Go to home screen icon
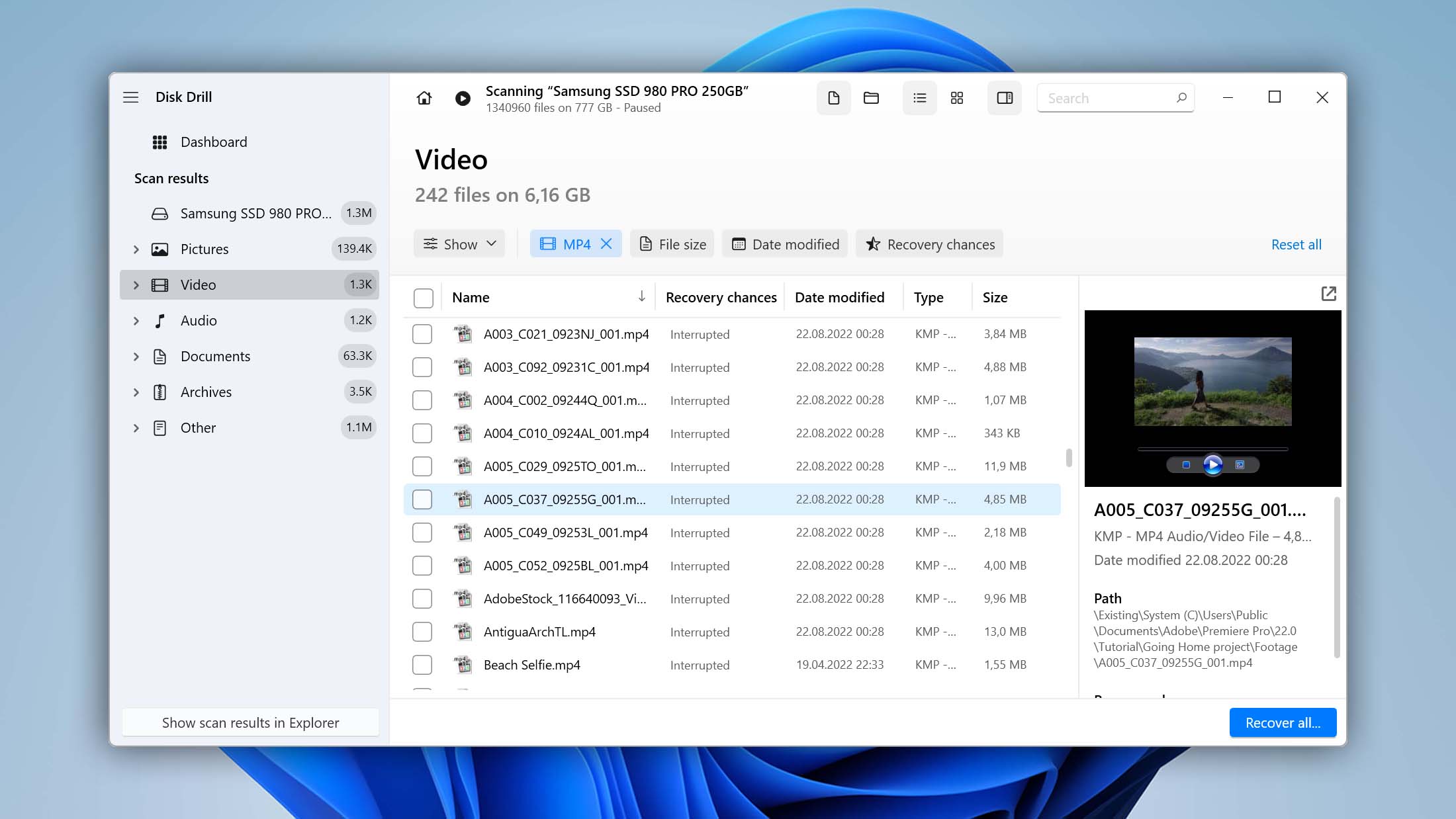 pyautogui.click(x=424, y=98)
